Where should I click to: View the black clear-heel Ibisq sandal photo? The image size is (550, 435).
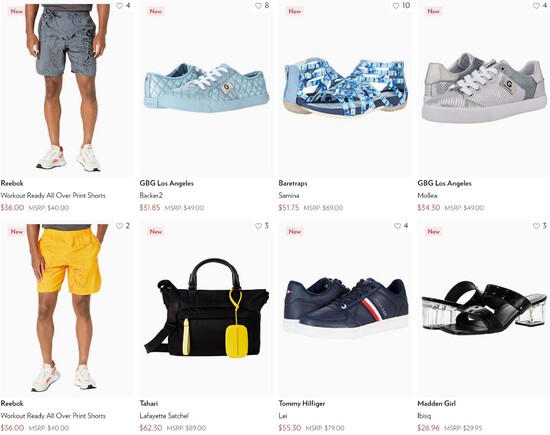point(484,308)
